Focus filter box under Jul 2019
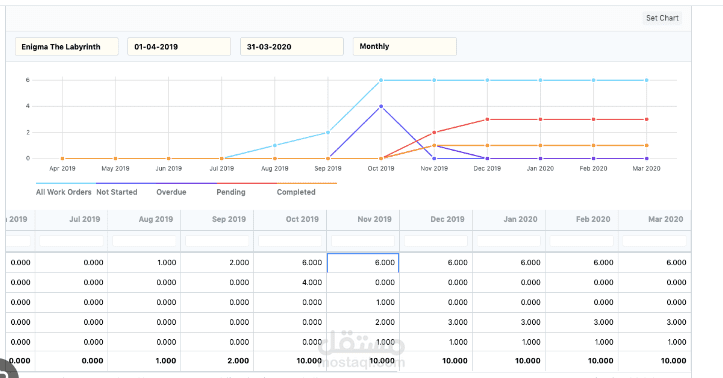Viewport: 723px width, 378px height. [x=71, y=241]
